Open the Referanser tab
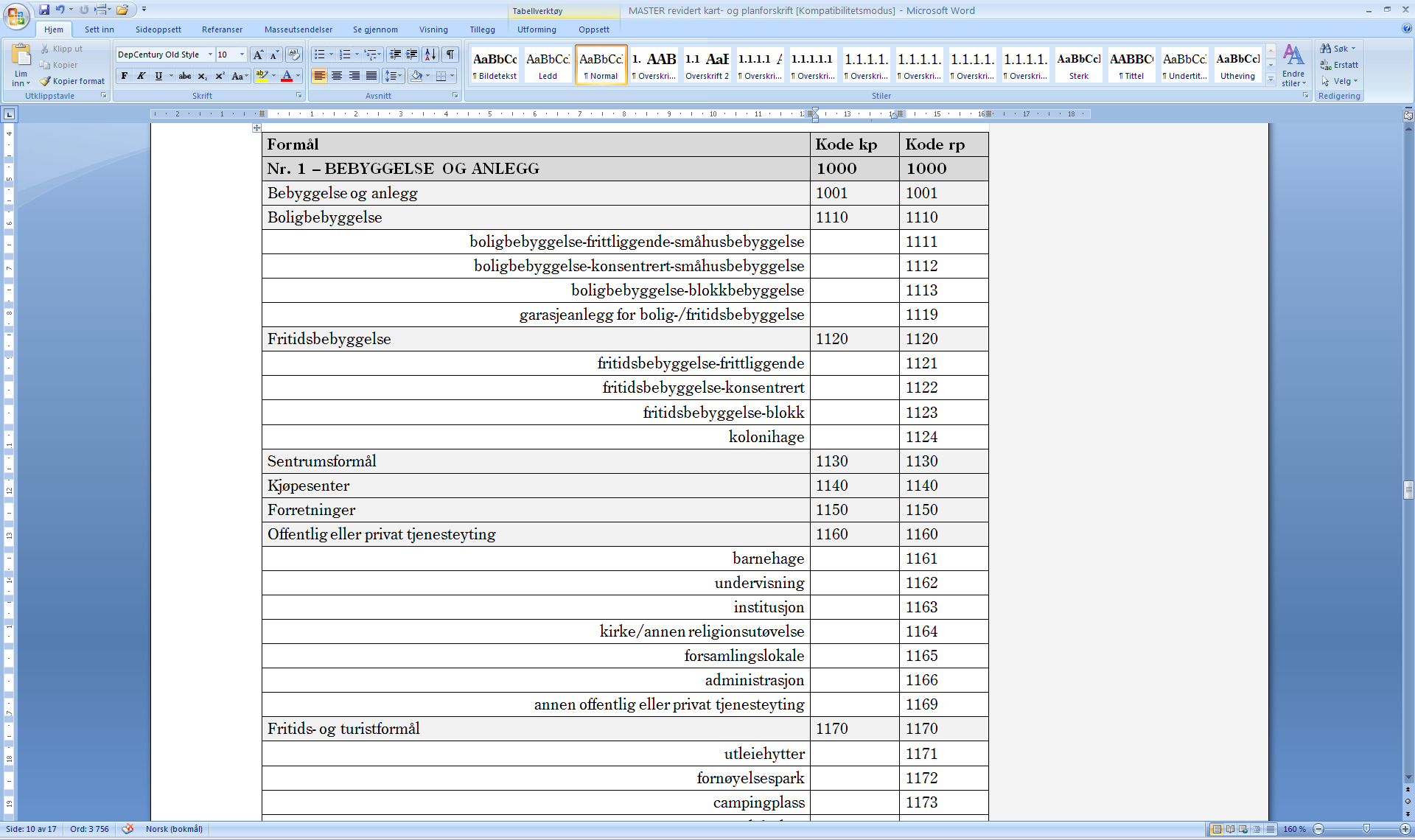 [x=223, y=29]
